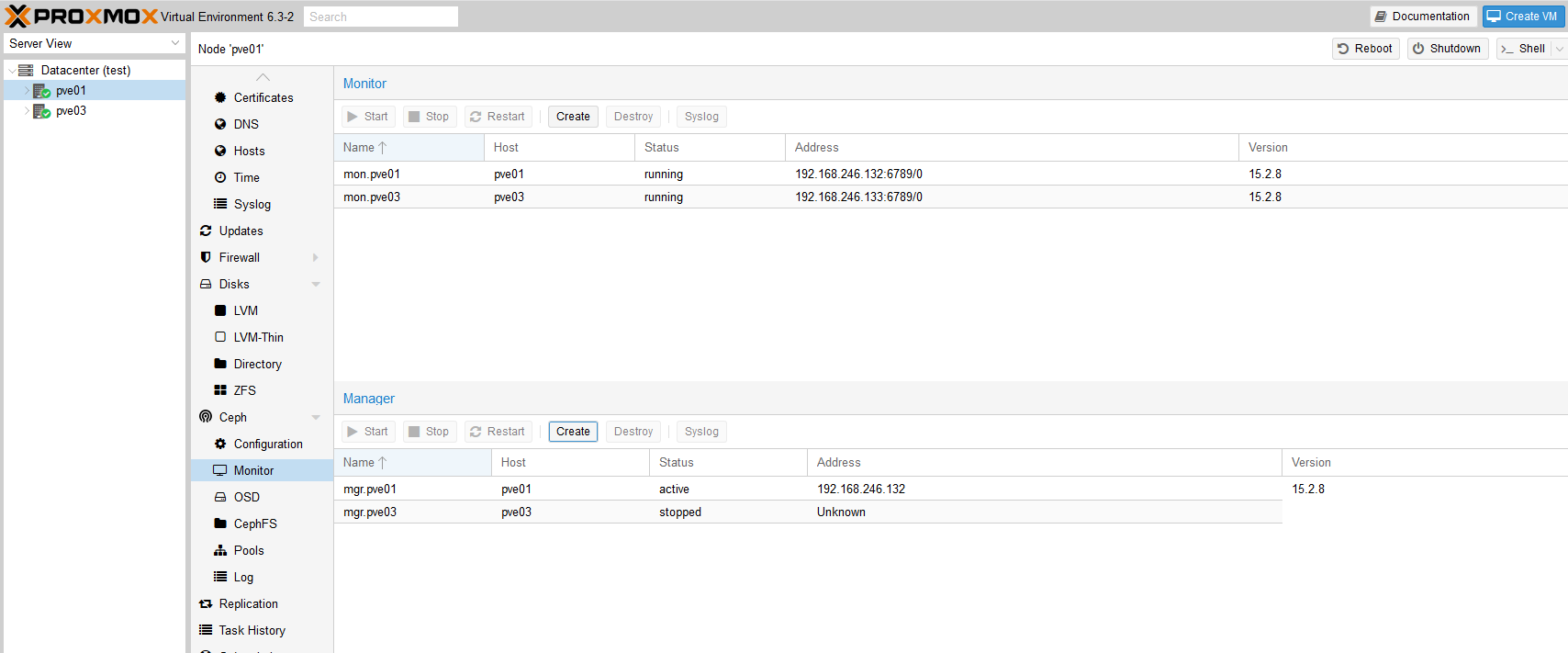Collapse the Ceph submenu arrow
Viewport: 1568px width, 653px height.
tap(316, 417)
